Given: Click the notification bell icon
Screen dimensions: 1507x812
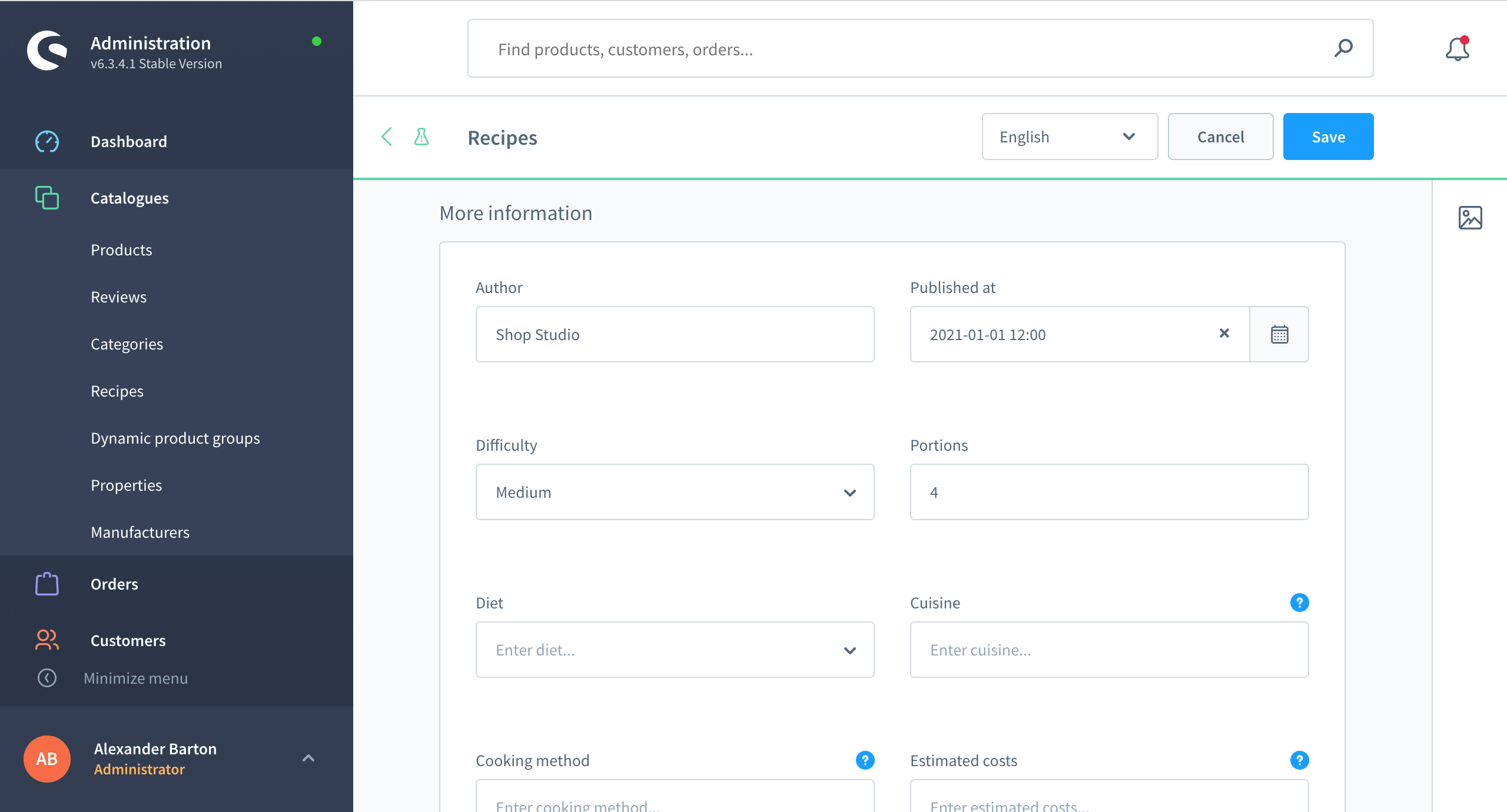Looking at the screenshot, I should [1457, 49].
